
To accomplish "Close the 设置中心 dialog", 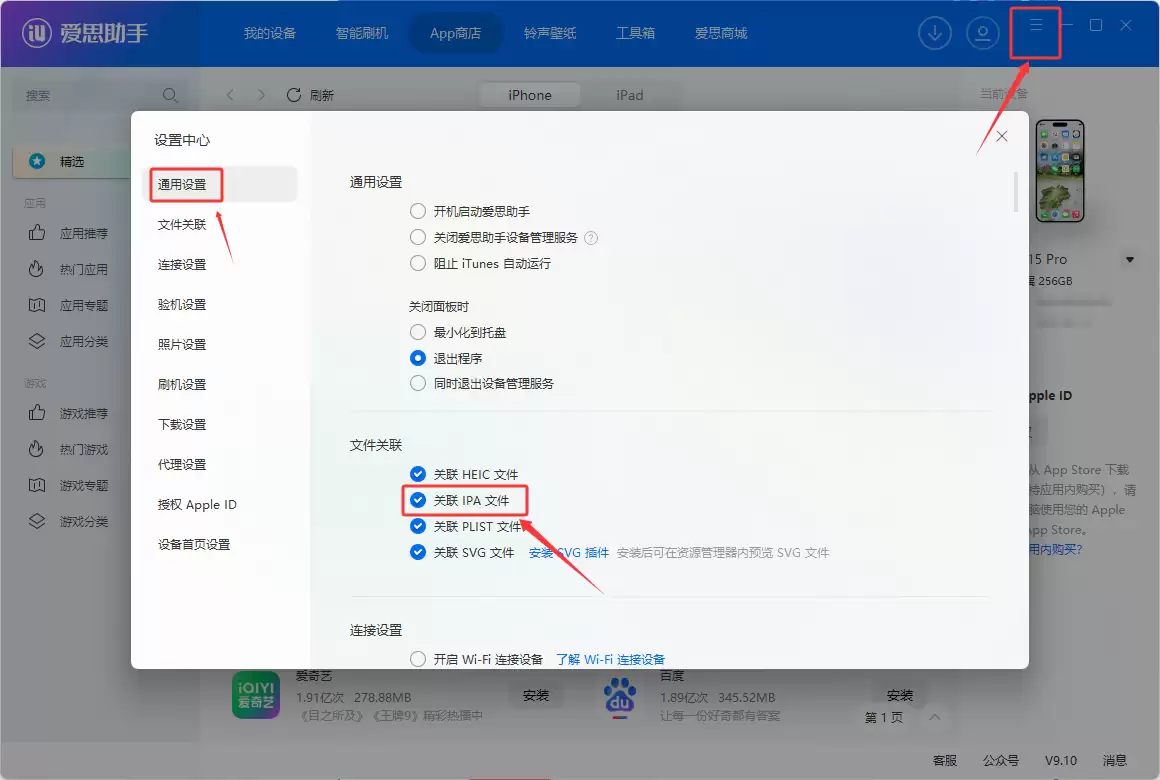I will click(1002, 136).
